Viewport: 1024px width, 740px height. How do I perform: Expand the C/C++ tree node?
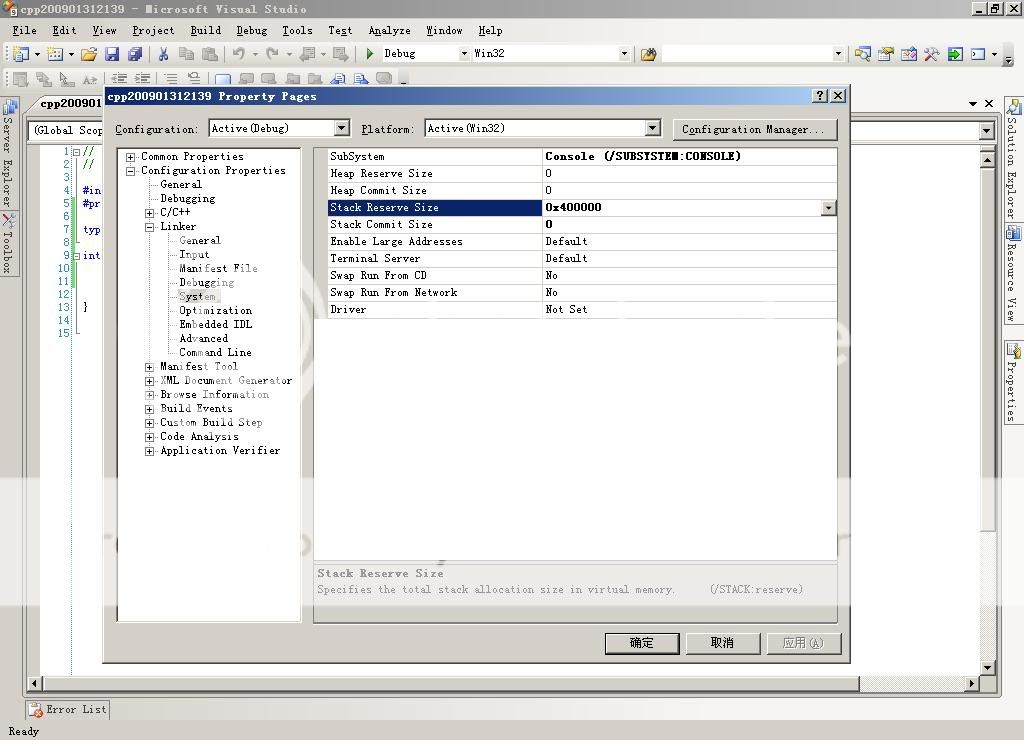coord(150,213)
